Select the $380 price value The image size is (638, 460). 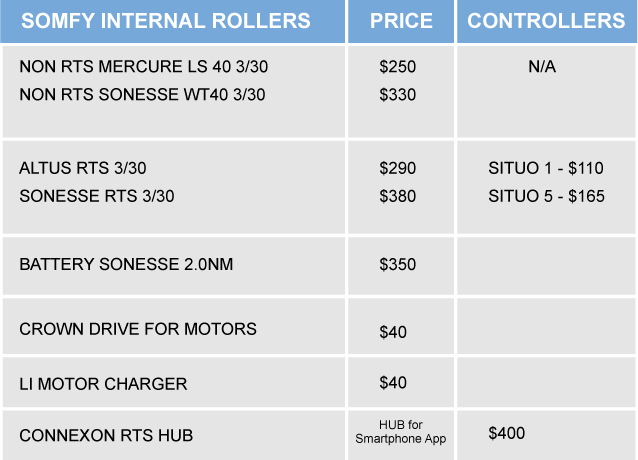tap(398, 196)
